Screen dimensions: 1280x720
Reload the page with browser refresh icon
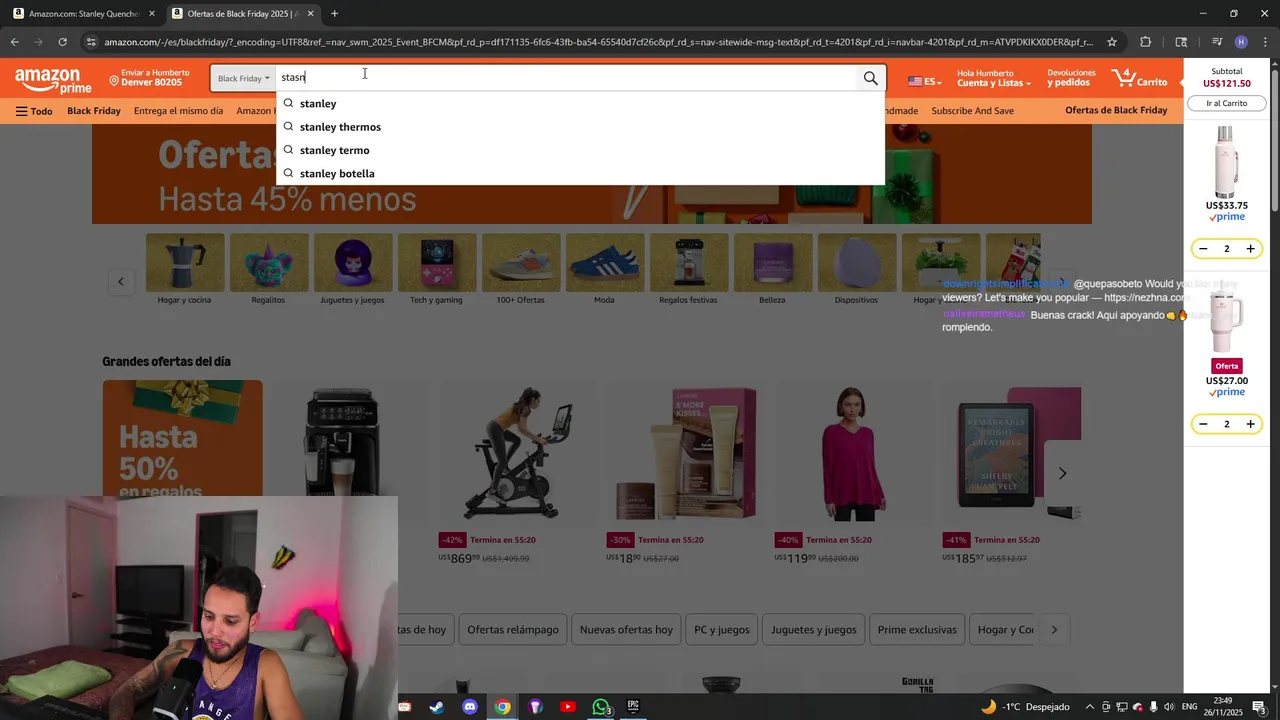[x=62, y=42]
